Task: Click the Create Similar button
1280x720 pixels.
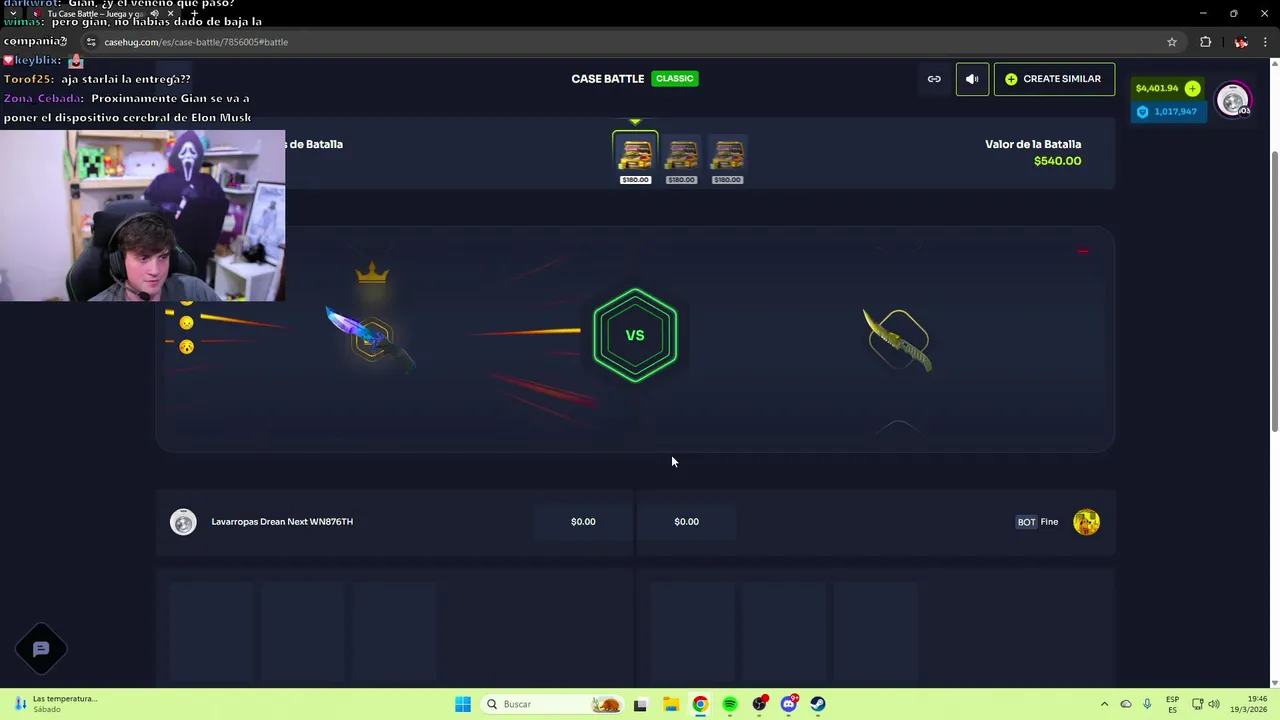Action: pos(1054,79)
